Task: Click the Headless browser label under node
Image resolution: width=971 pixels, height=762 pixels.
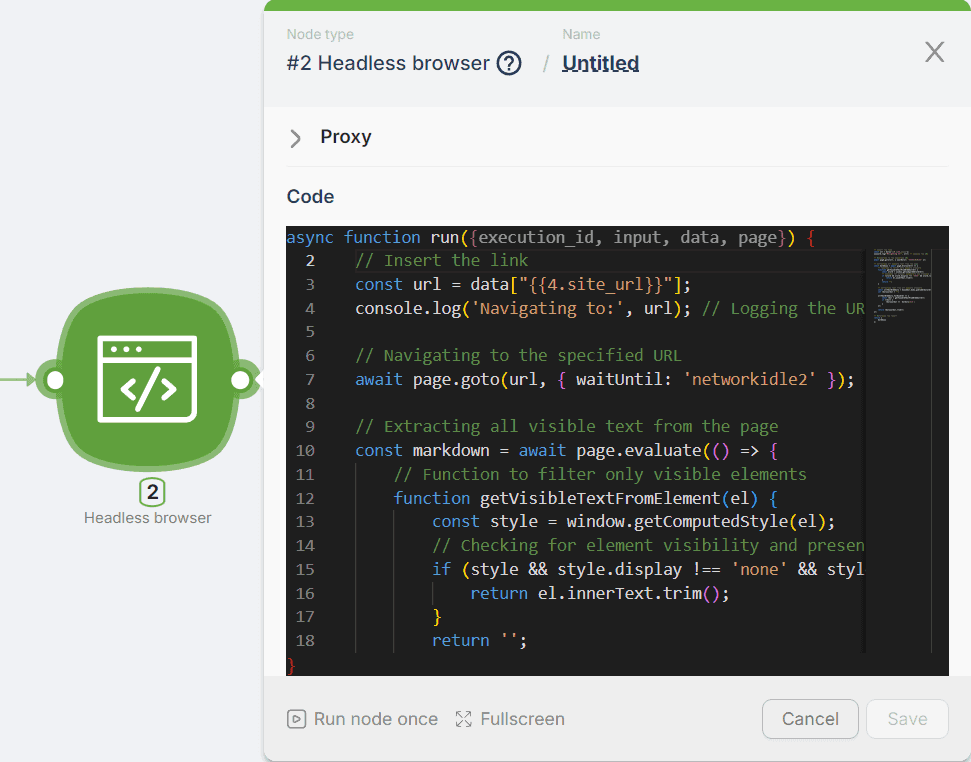Action: (148, 518)
